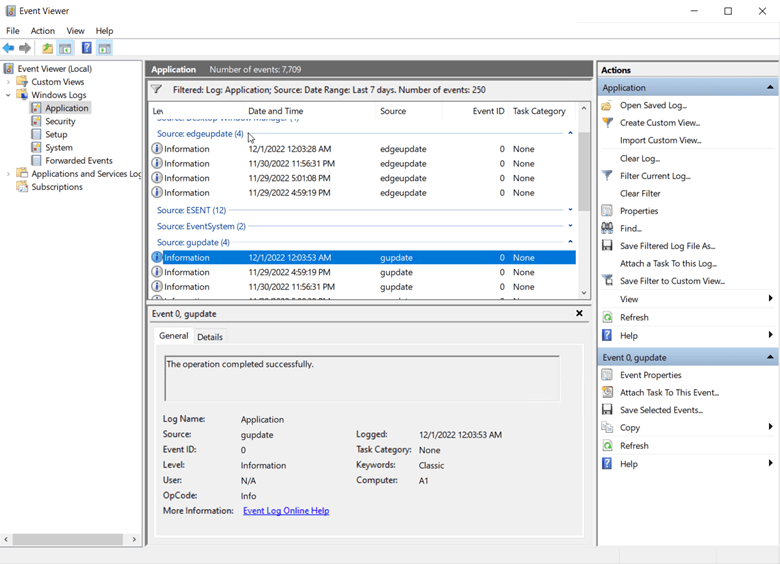Screen dimensions: 780x564
Task: Select Forwarded Events in the tree
Action: click(79, 161)
